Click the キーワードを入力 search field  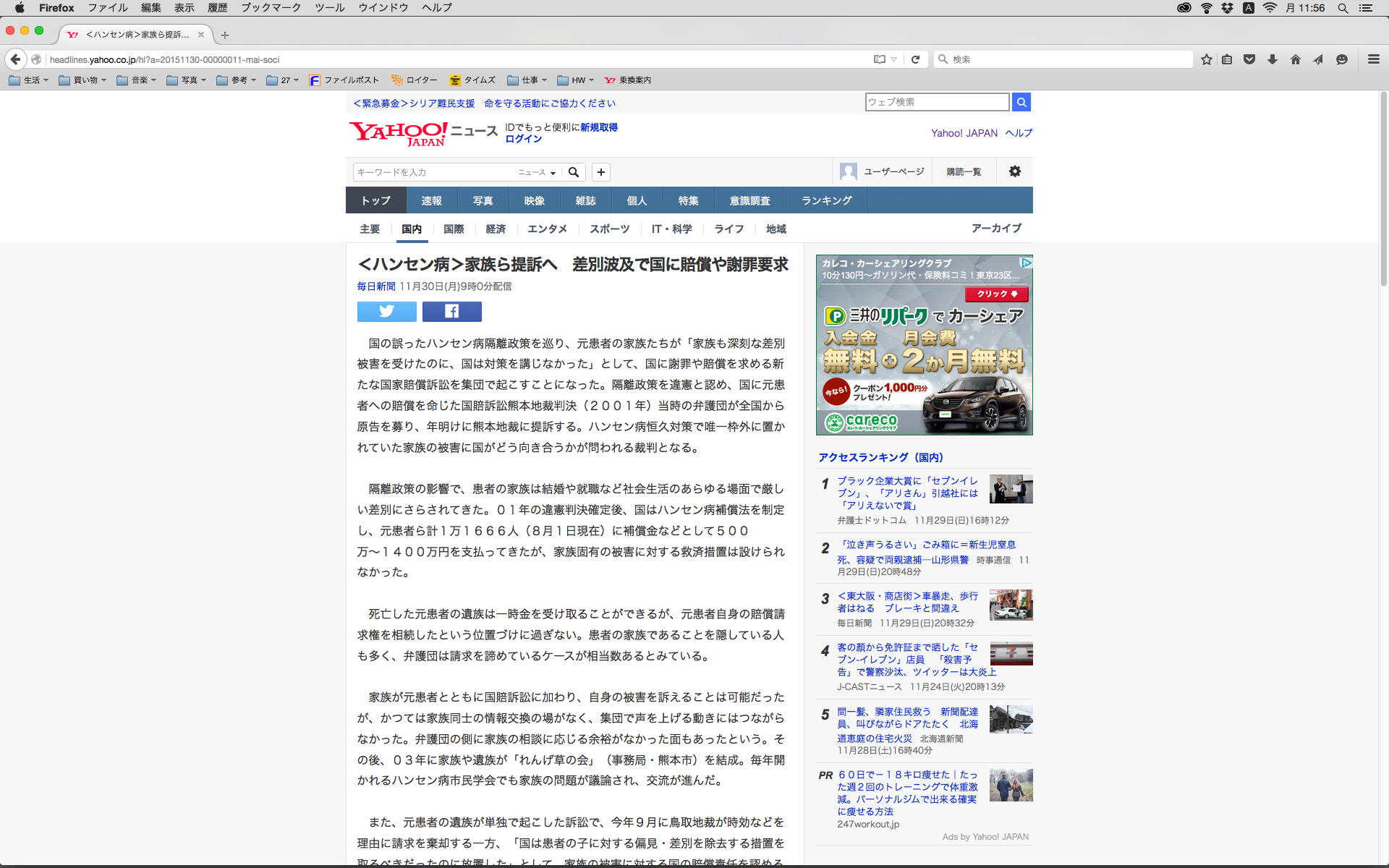(433, 172)
